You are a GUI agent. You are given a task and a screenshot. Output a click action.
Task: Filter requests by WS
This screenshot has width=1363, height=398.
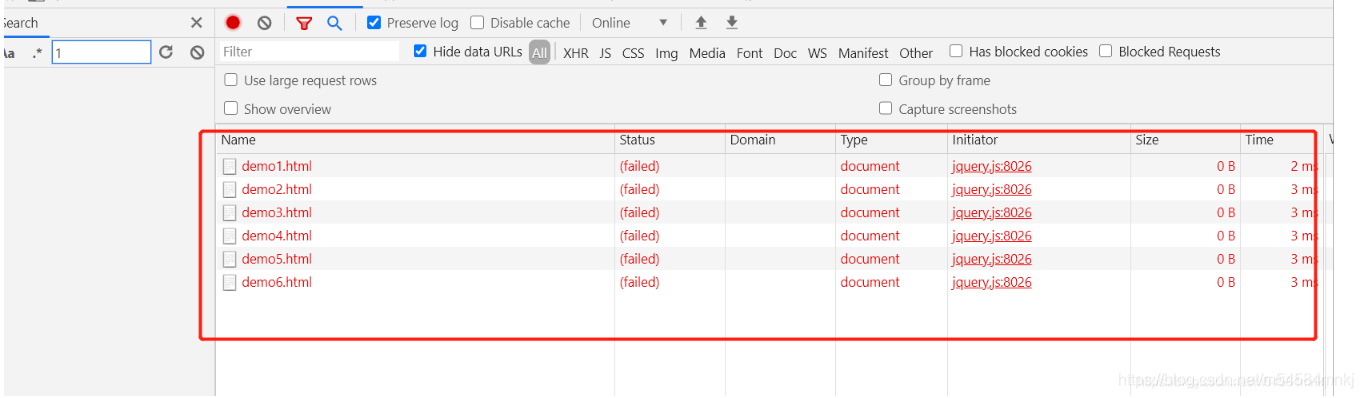[x=818, y=53]
